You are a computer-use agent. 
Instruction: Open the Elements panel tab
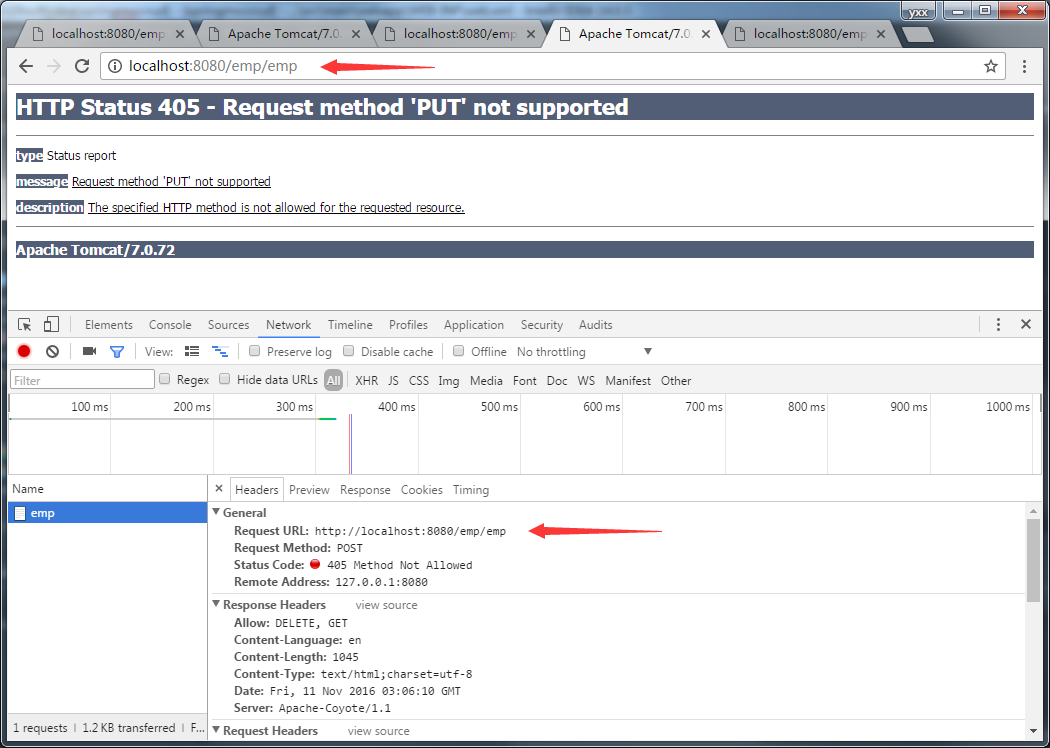108,325
